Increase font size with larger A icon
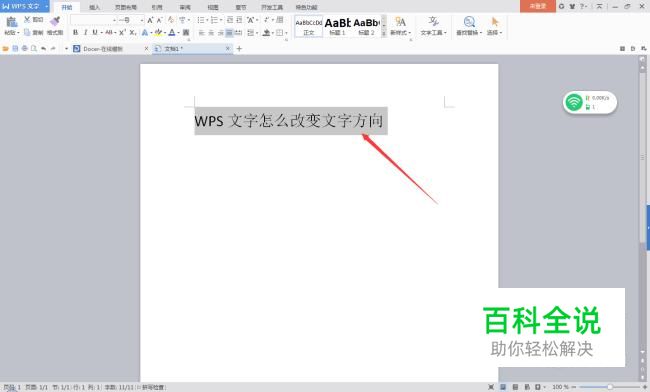The width and height of the screenshot is (650, 392). click(150, 19)
